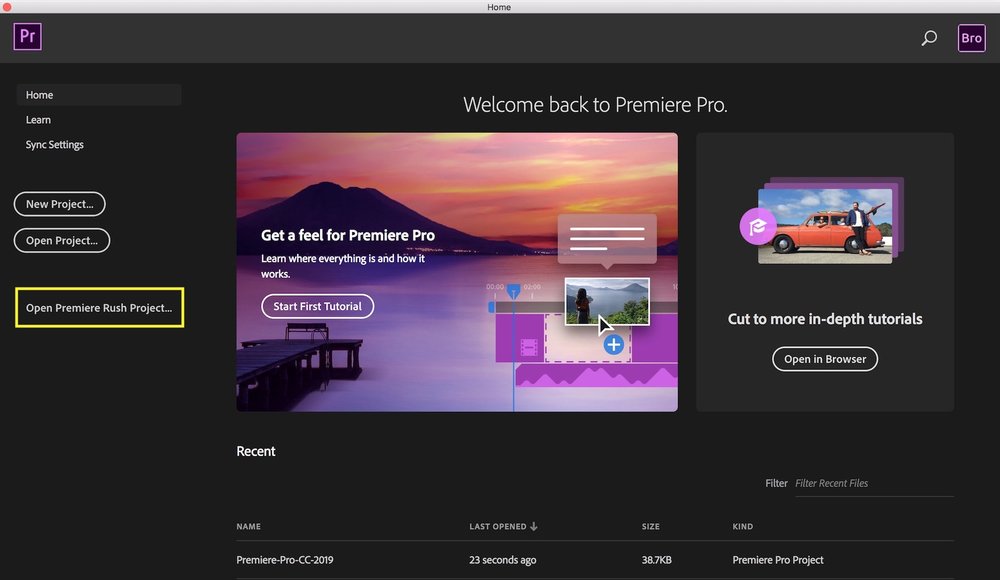Click the 'Get a feel for Premiere Pro' heading
1000x580 pixels.
(x=348, y=235)
